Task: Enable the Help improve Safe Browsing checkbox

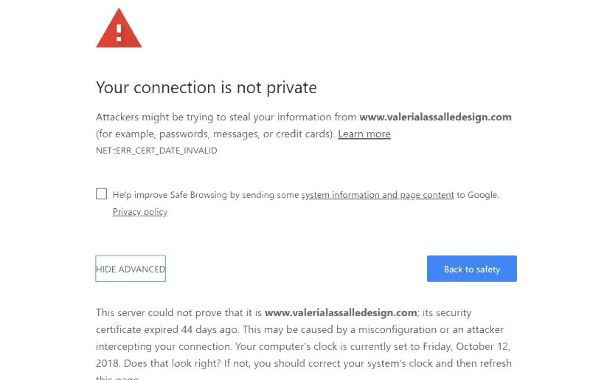Action: [x=101, y=194]
